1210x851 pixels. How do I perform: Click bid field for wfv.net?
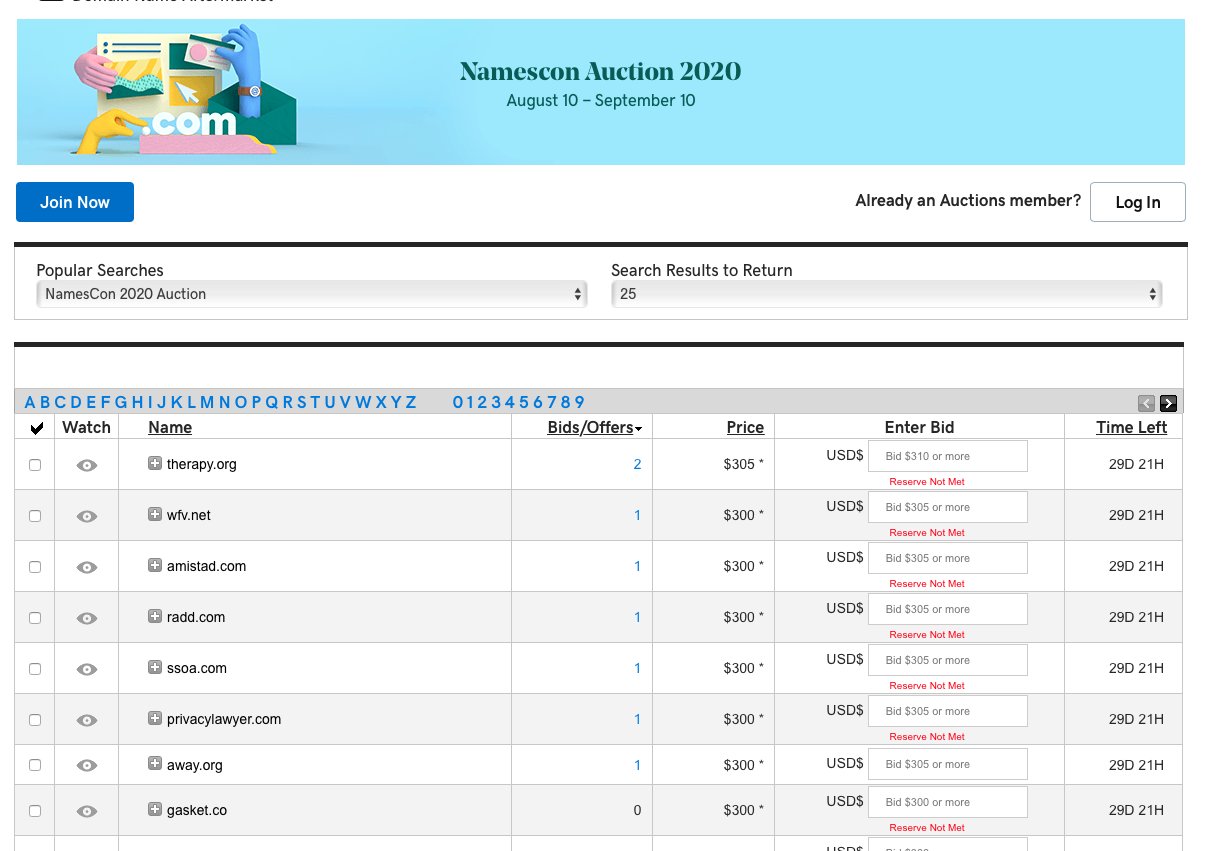948,507
